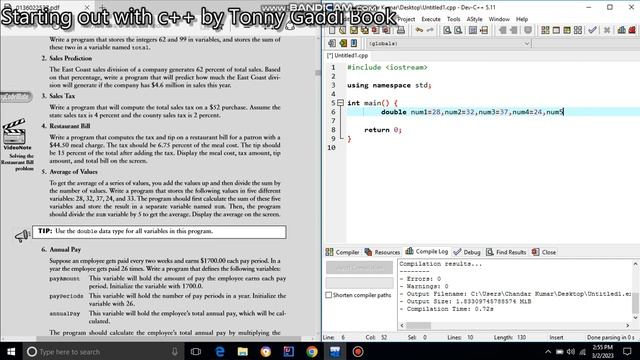Click the Compile four-squares icon
The image size is (640, 360).
(545, 30)
